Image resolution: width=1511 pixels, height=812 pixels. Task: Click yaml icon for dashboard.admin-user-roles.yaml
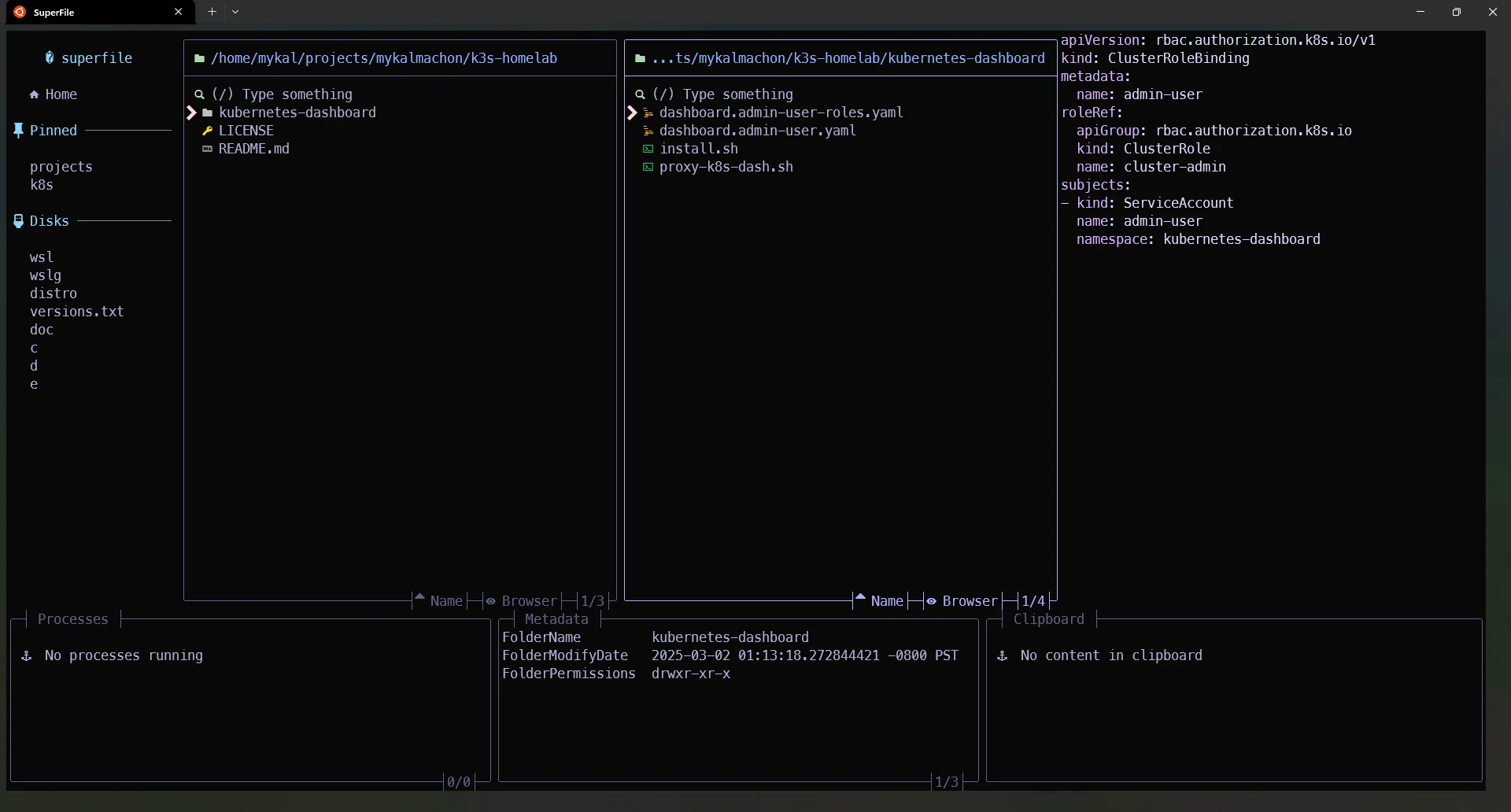click(x=648, y=113)
